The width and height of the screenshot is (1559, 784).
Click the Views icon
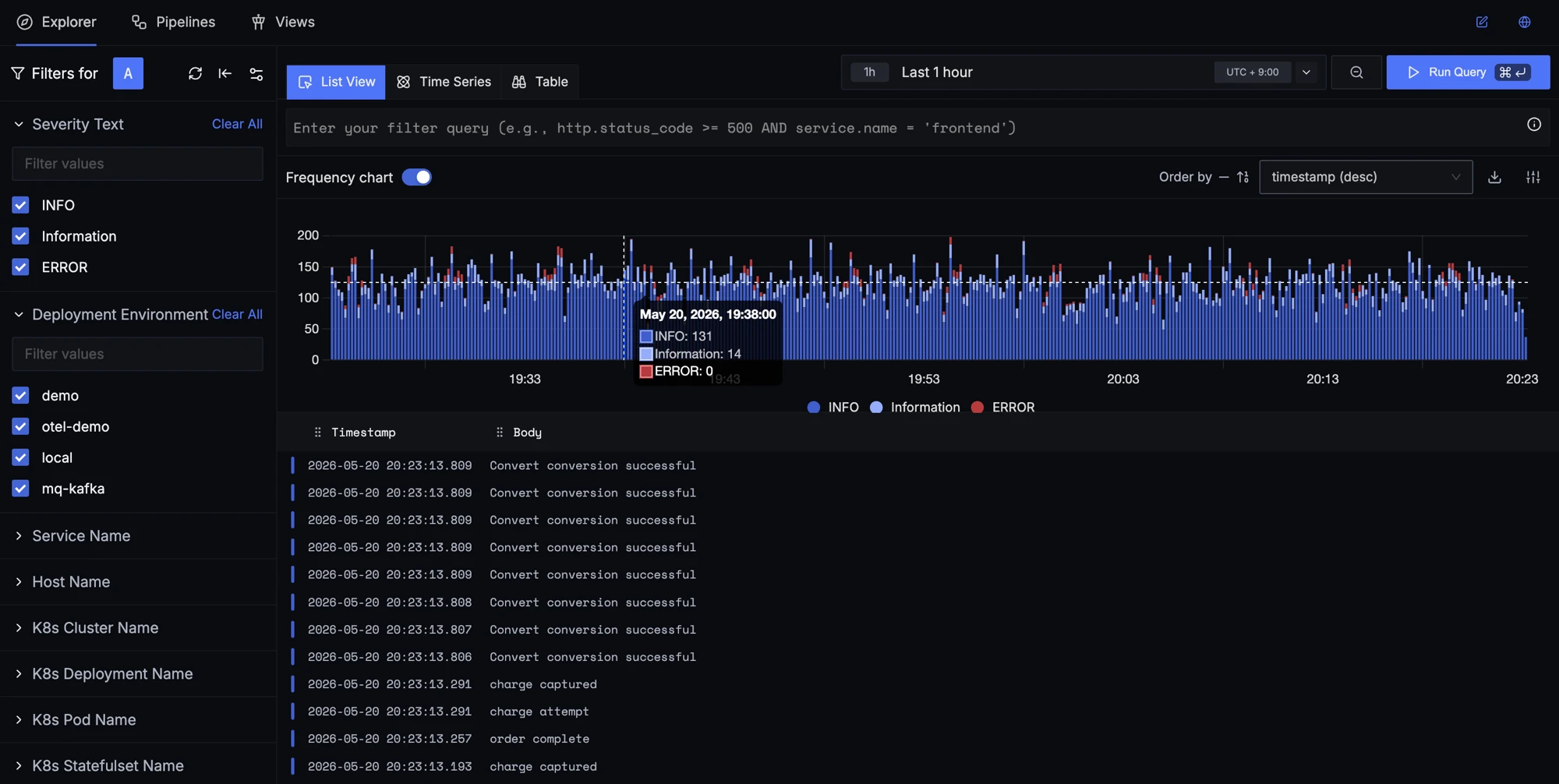point(258,22)
